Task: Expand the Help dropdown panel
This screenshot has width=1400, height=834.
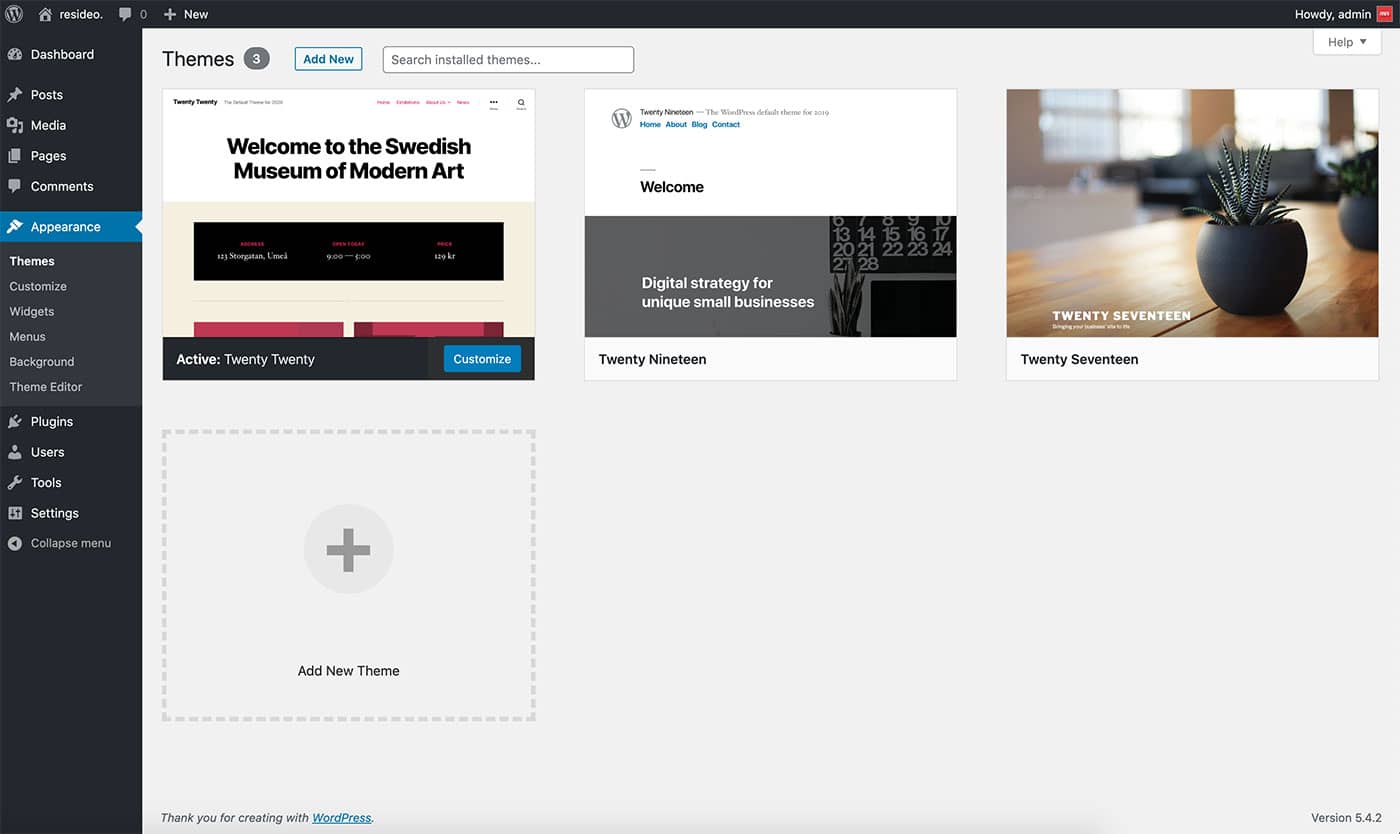Action: 1346,42
